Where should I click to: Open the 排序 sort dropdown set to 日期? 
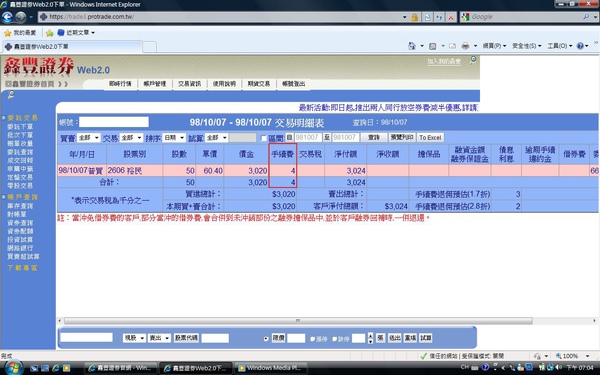pyautogui.click(x=174, y=138)
